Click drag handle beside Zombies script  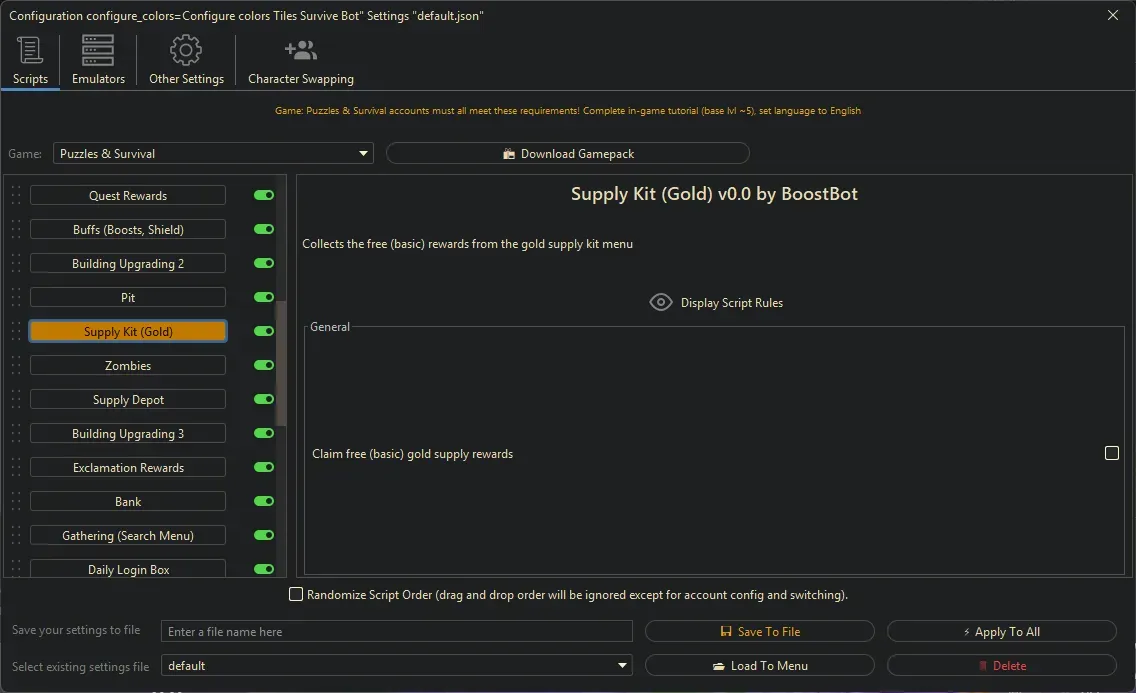click(x=15, y=366)
